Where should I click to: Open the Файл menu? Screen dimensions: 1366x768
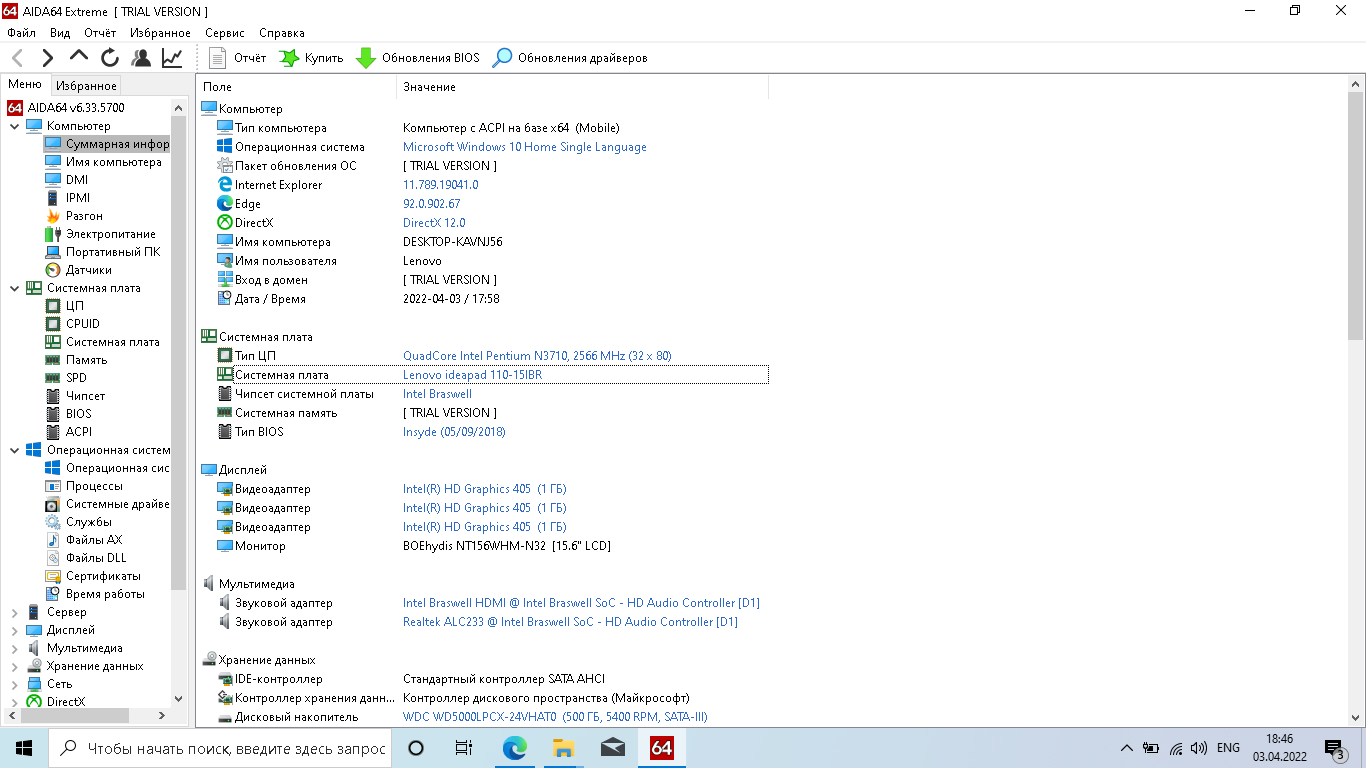click(21, 33)
